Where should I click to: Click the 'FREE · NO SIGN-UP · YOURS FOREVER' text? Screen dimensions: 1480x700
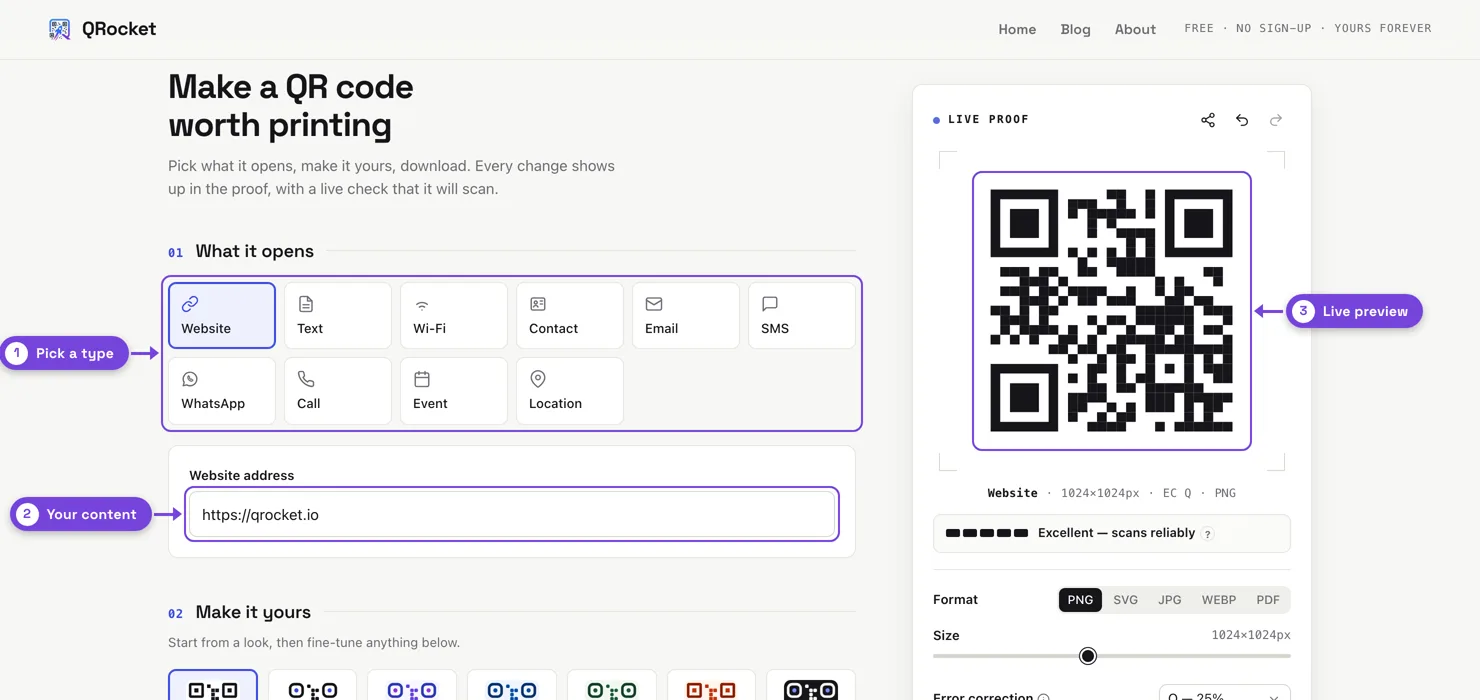tap(1308, 28)
